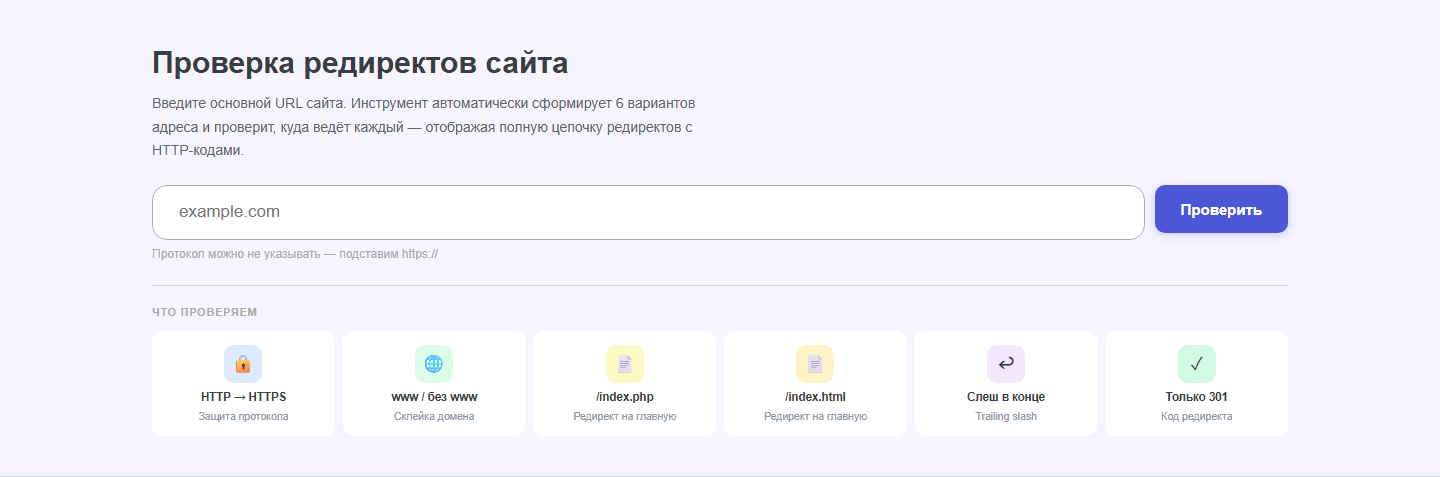This screenshot has width=1440, height=477.
Task: Click the Trailing slash caption
Action: click(x=1006, y=416)
